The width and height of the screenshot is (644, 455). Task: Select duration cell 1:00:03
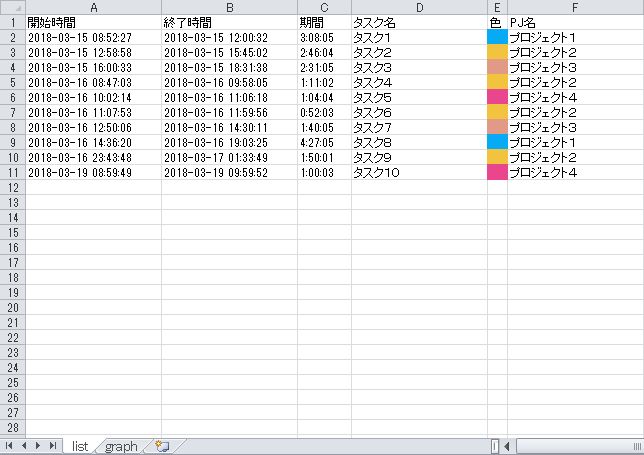tap(324, 172)
